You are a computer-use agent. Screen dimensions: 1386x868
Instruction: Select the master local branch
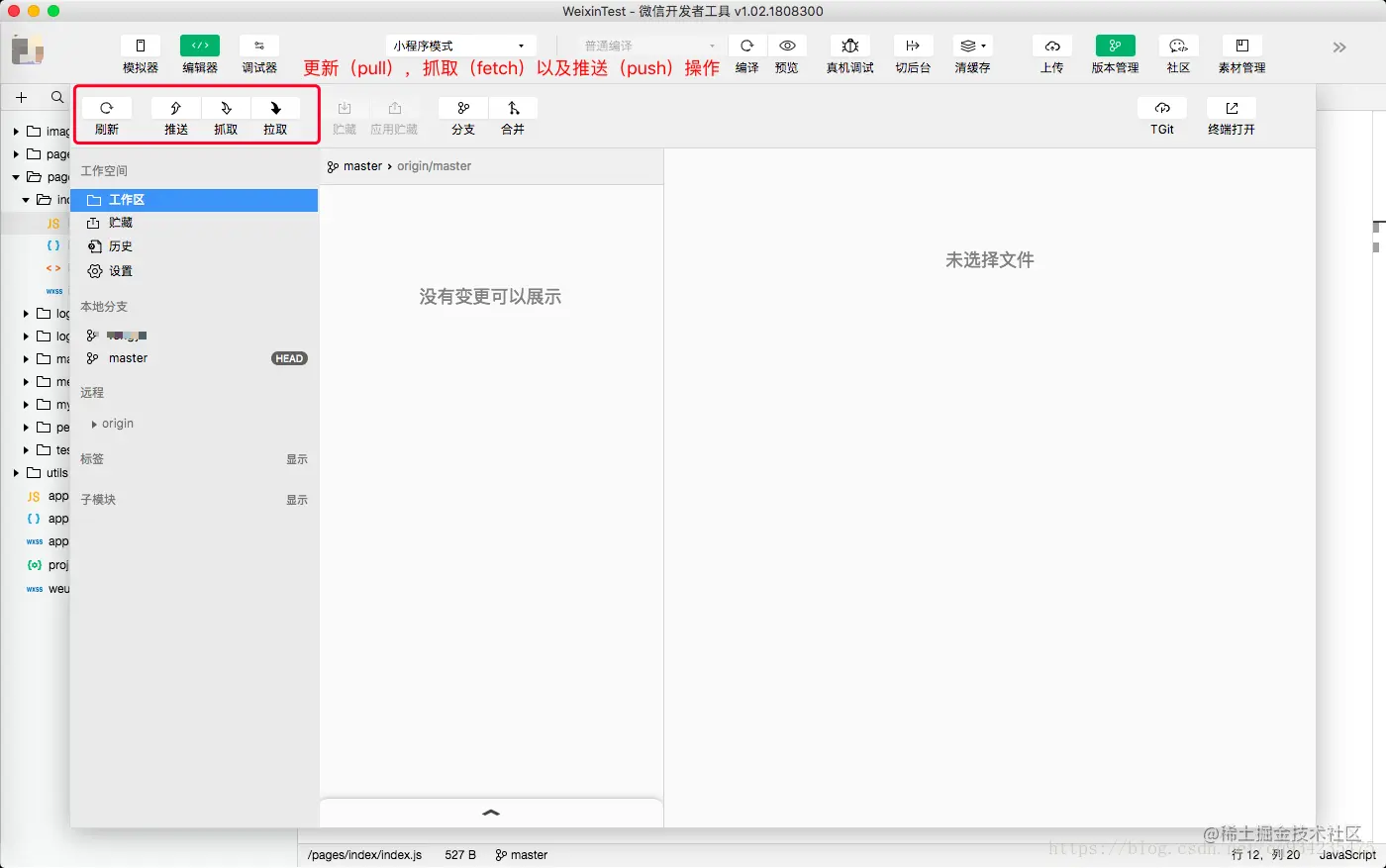click(194, 358)
